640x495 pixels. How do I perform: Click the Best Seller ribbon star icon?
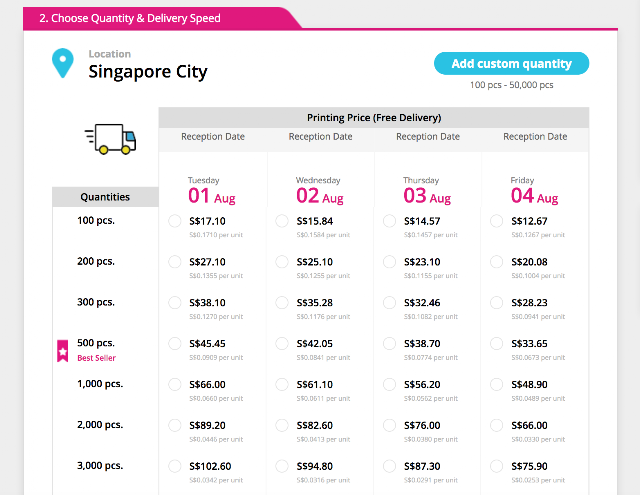click(62, 351)
